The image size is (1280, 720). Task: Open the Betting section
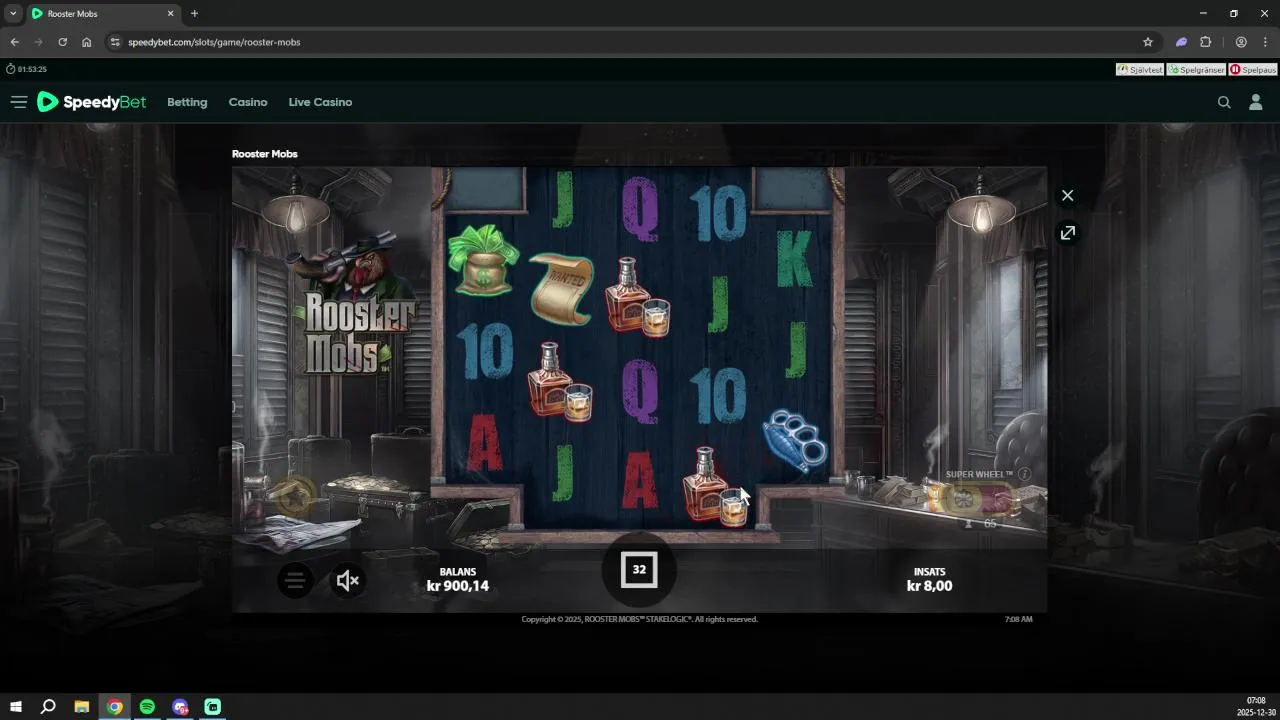coord(187,102)
